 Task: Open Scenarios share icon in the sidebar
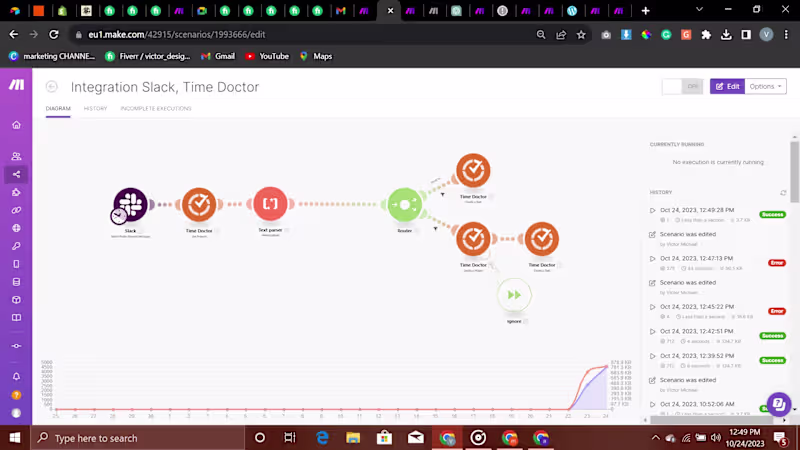(x=16, y=174)
